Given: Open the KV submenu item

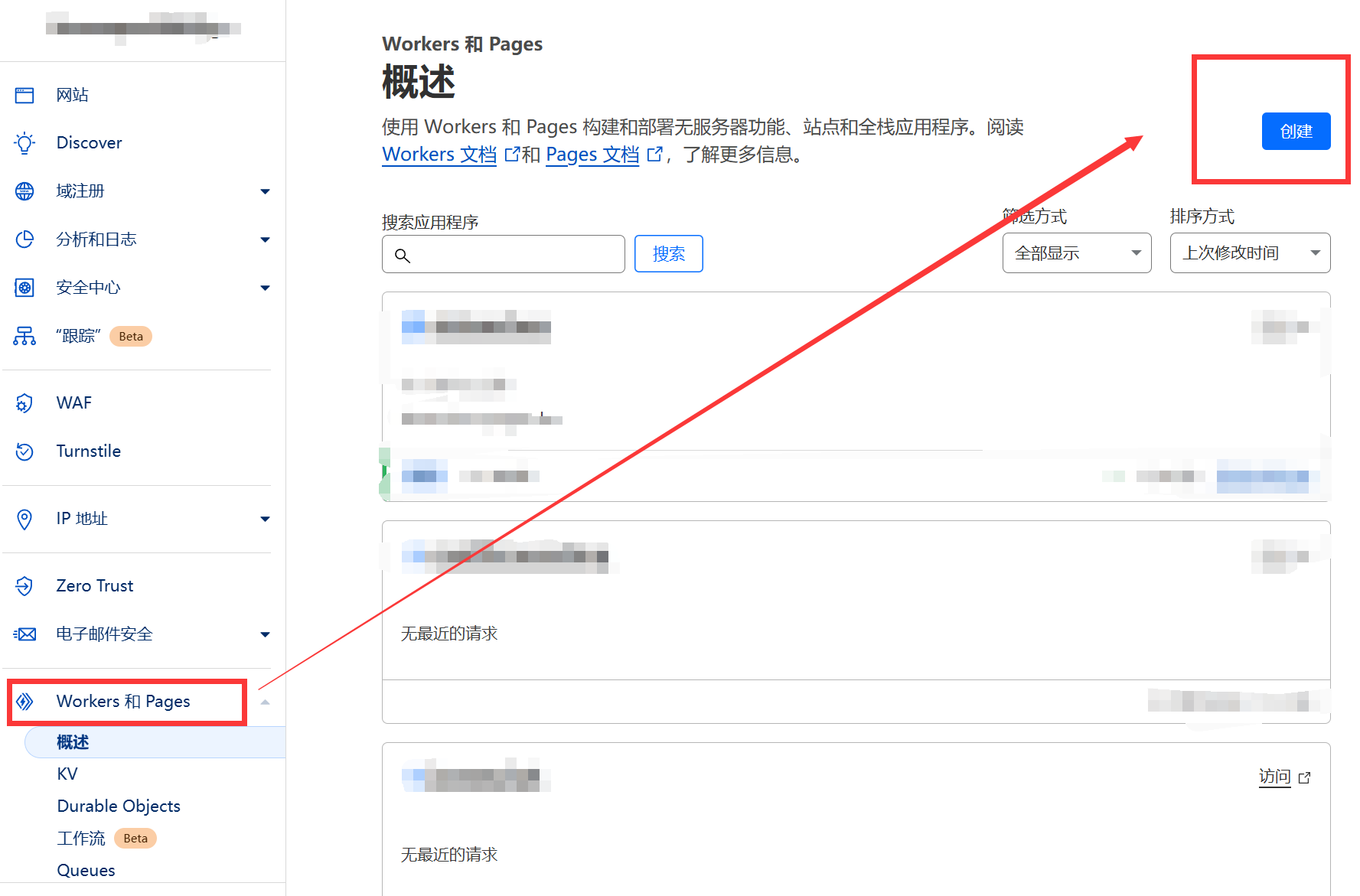Looking at the screenshot, I should pos(67,774).
